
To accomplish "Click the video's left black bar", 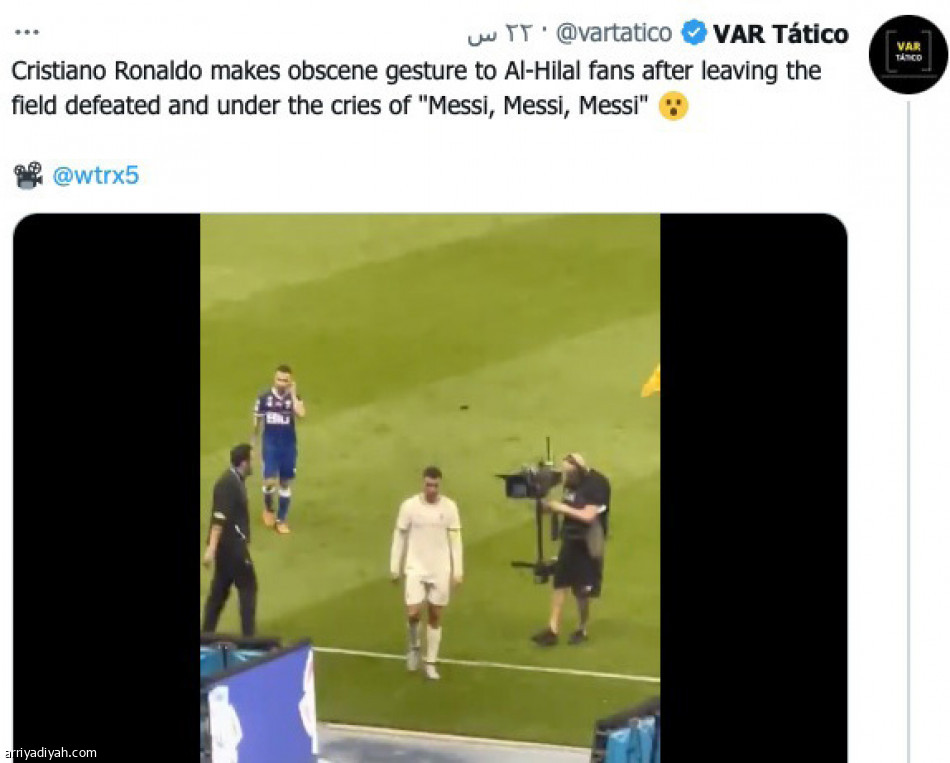I will 106,480.
